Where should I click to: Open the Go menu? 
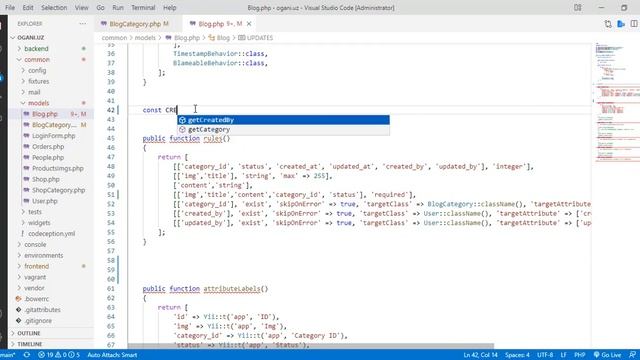point(100,8)
